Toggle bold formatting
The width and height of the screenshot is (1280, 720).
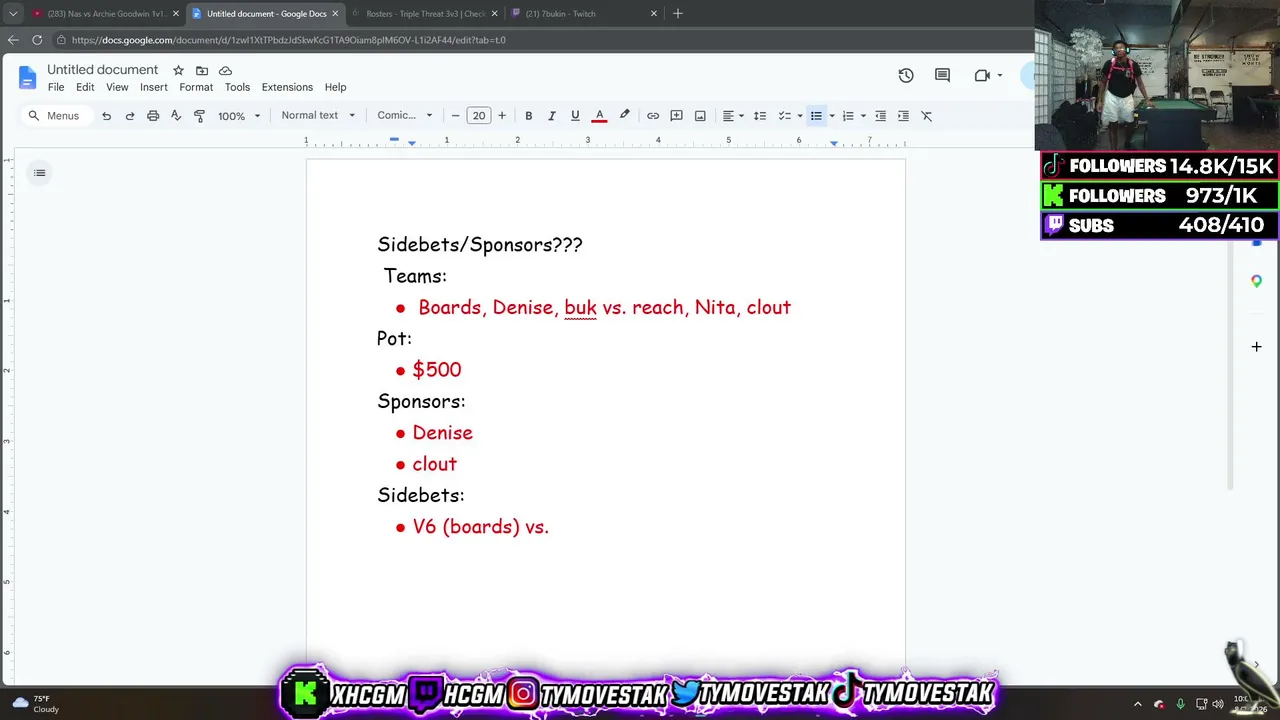pos(528,116)
